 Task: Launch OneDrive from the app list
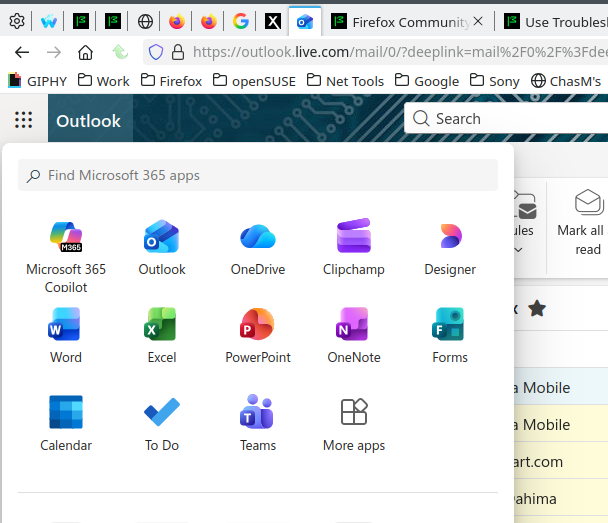(258, 248)
